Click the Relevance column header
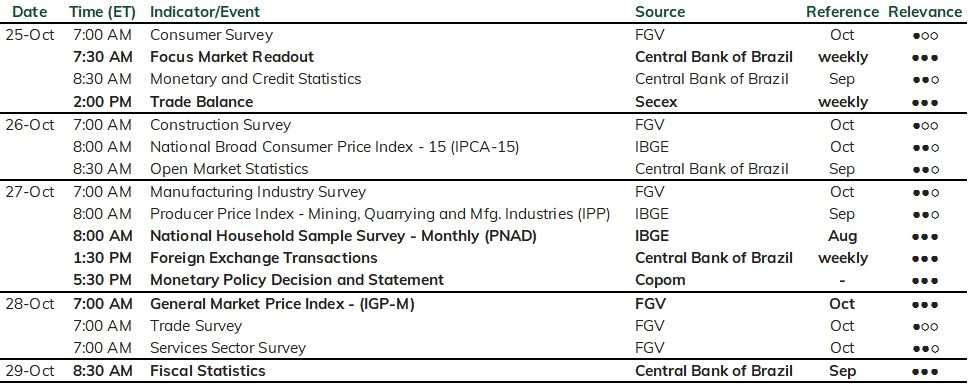 click(925, 12)
